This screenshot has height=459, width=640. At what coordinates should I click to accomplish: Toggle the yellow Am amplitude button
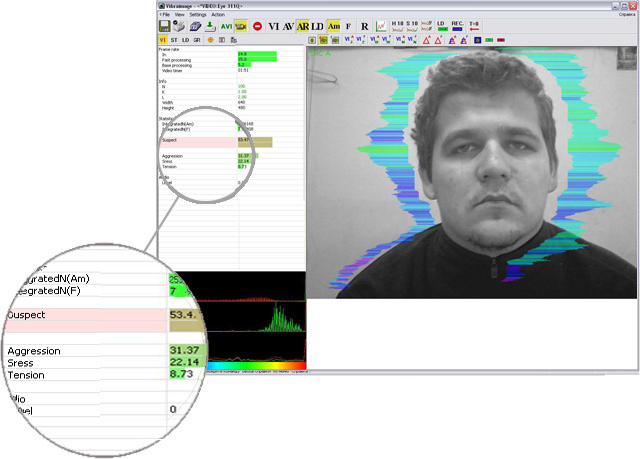pos(333,27)
